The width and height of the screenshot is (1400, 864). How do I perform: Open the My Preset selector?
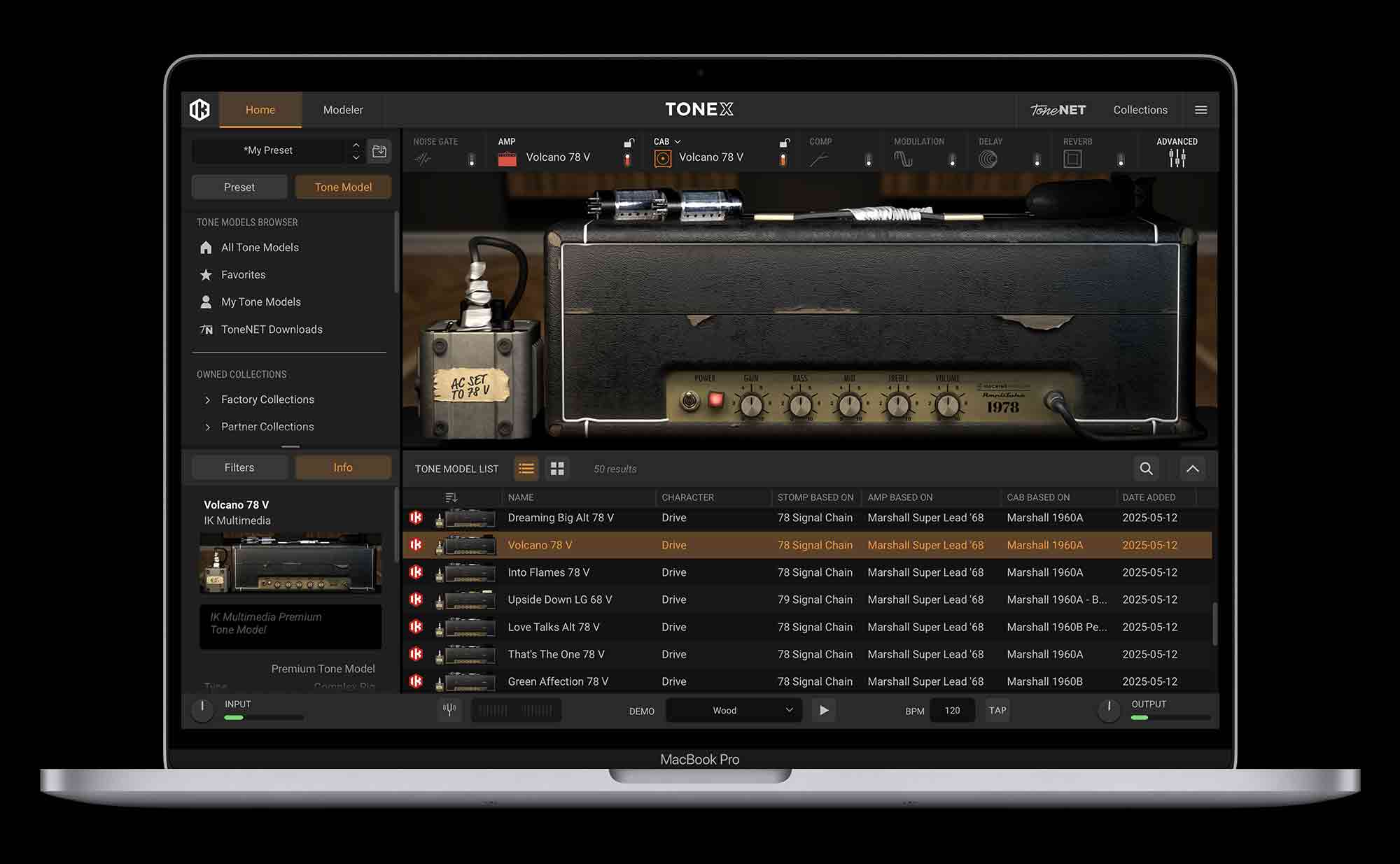click(268, 150)
